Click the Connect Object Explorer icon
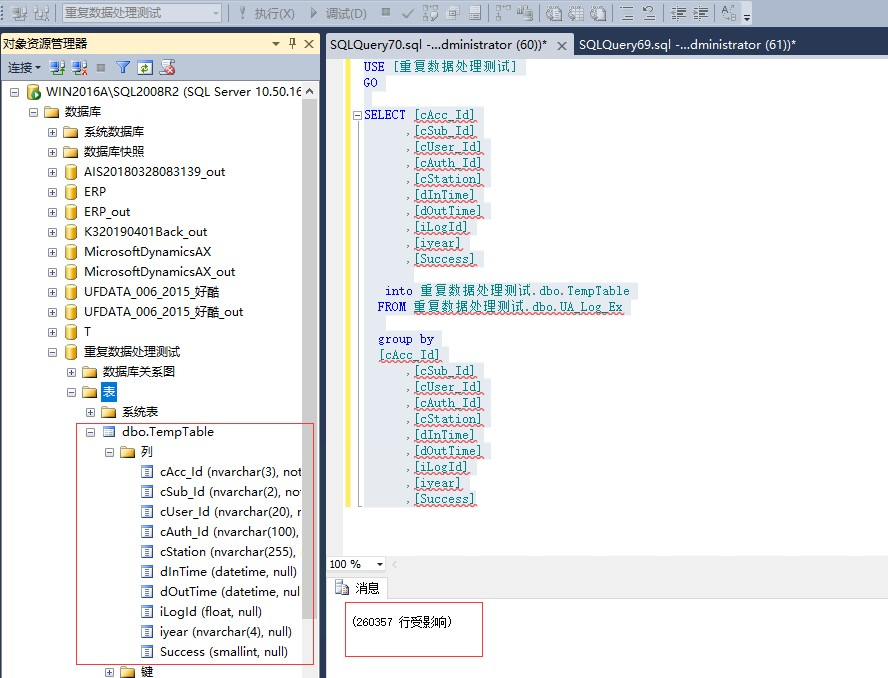 point(57,68)
